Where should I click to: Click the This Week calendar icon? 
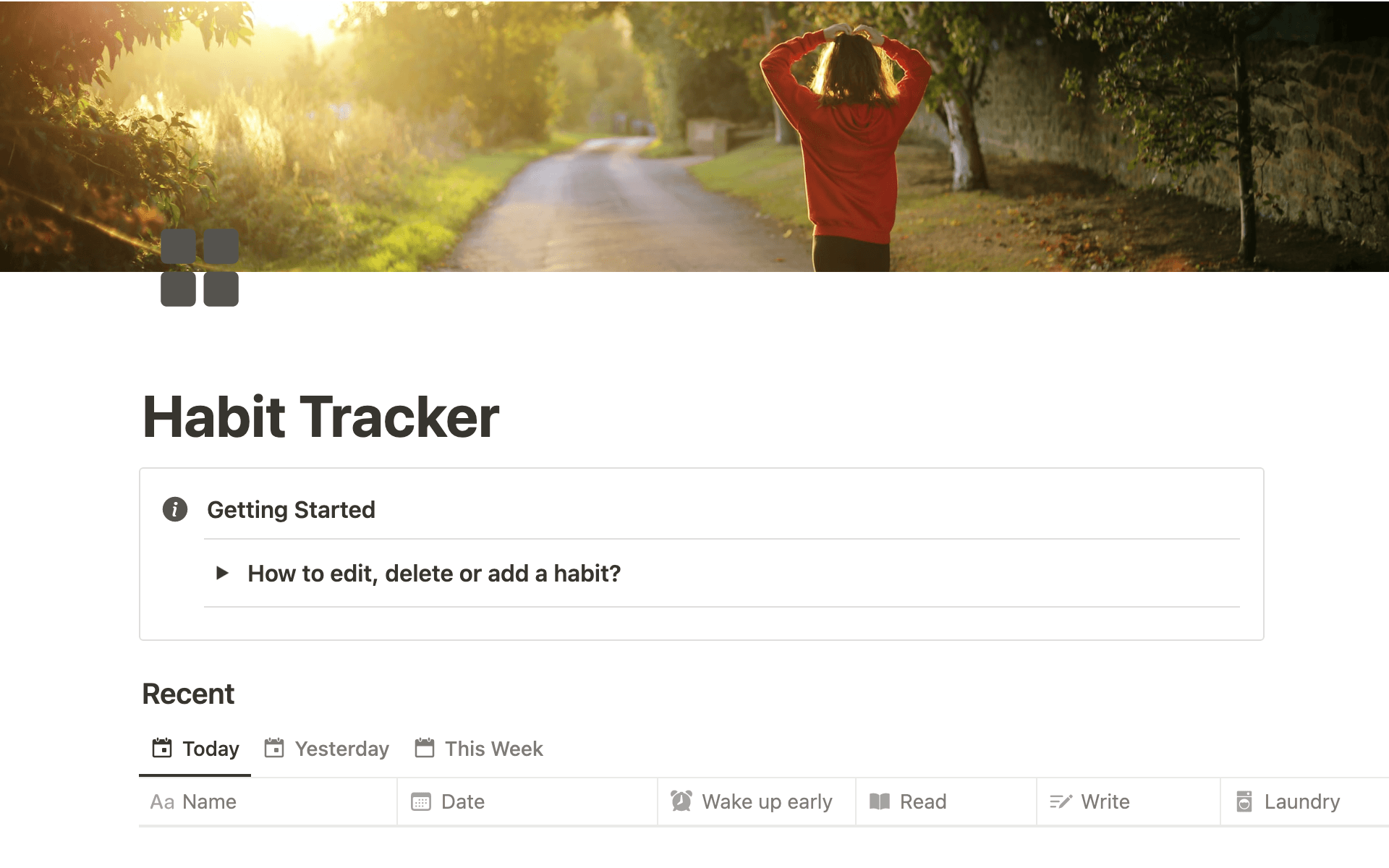point(425,748)
